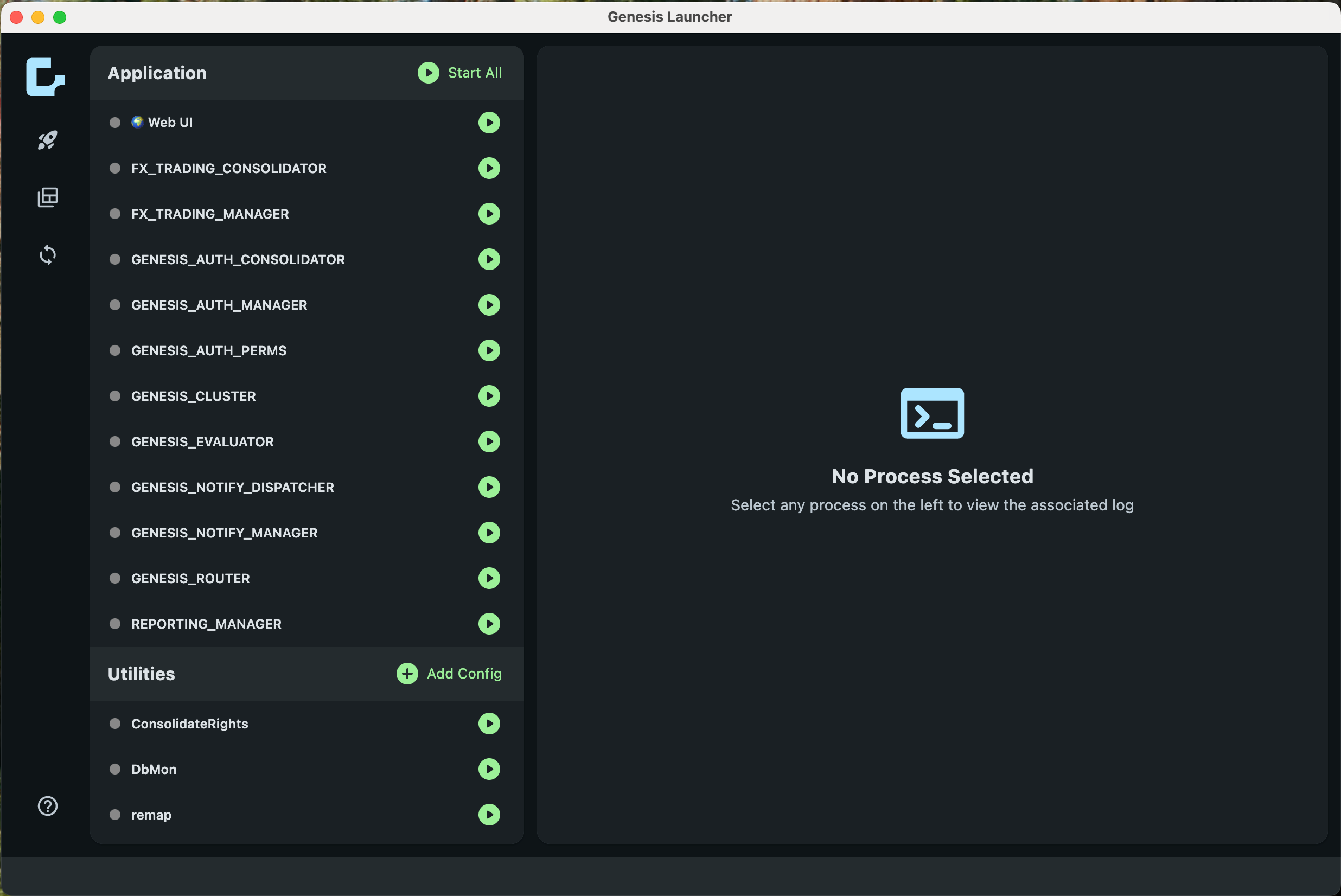Click Add Config button

449,674
